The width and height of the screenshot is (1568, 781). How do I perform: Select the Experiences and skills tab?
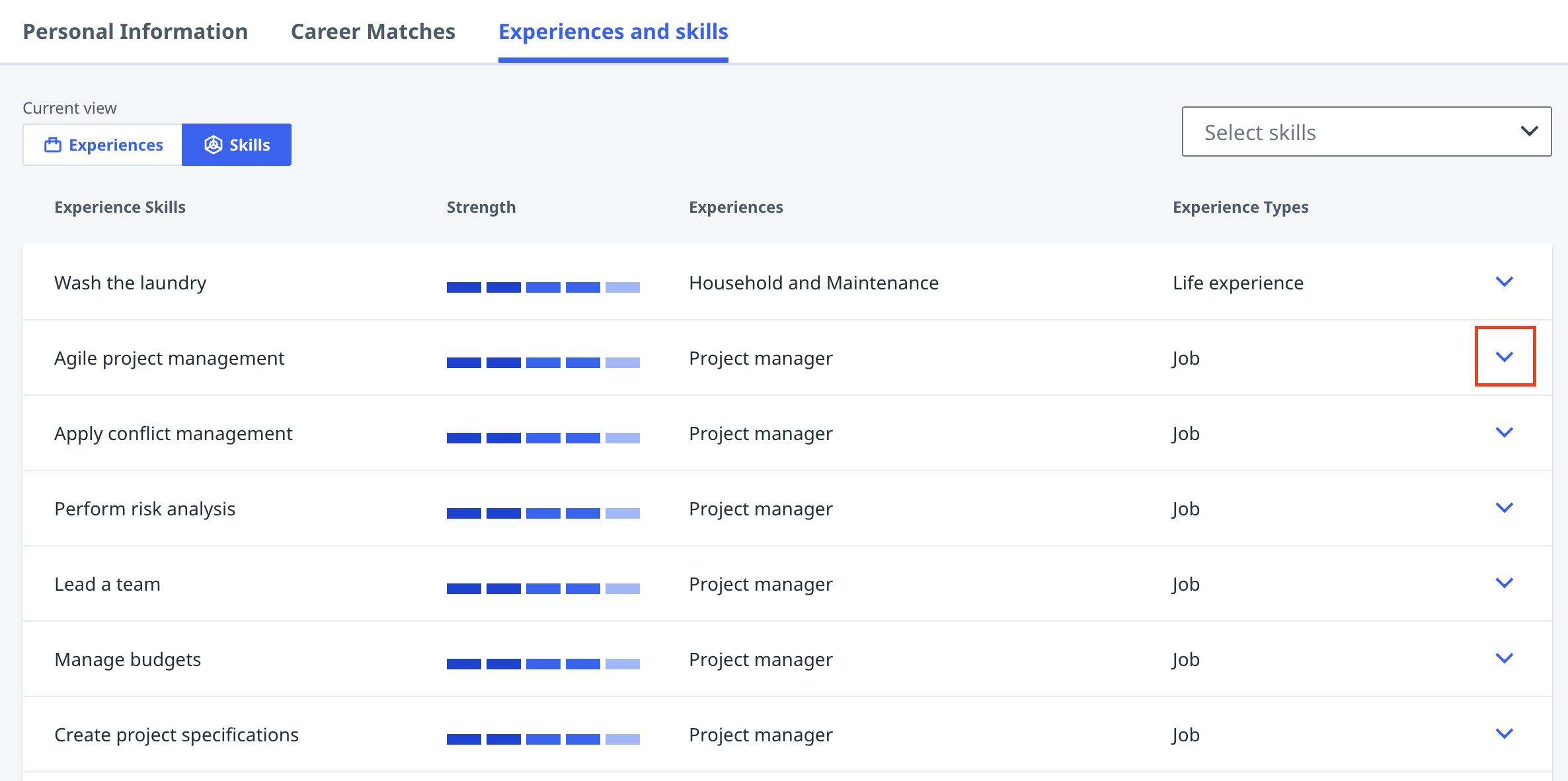(x=613, y=32)
